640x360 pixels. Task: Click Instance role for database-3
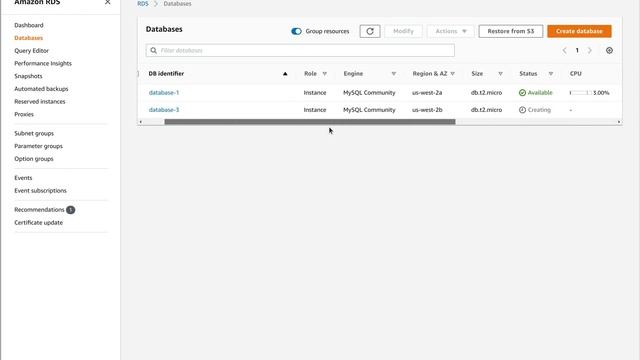(x=315, y=110)
